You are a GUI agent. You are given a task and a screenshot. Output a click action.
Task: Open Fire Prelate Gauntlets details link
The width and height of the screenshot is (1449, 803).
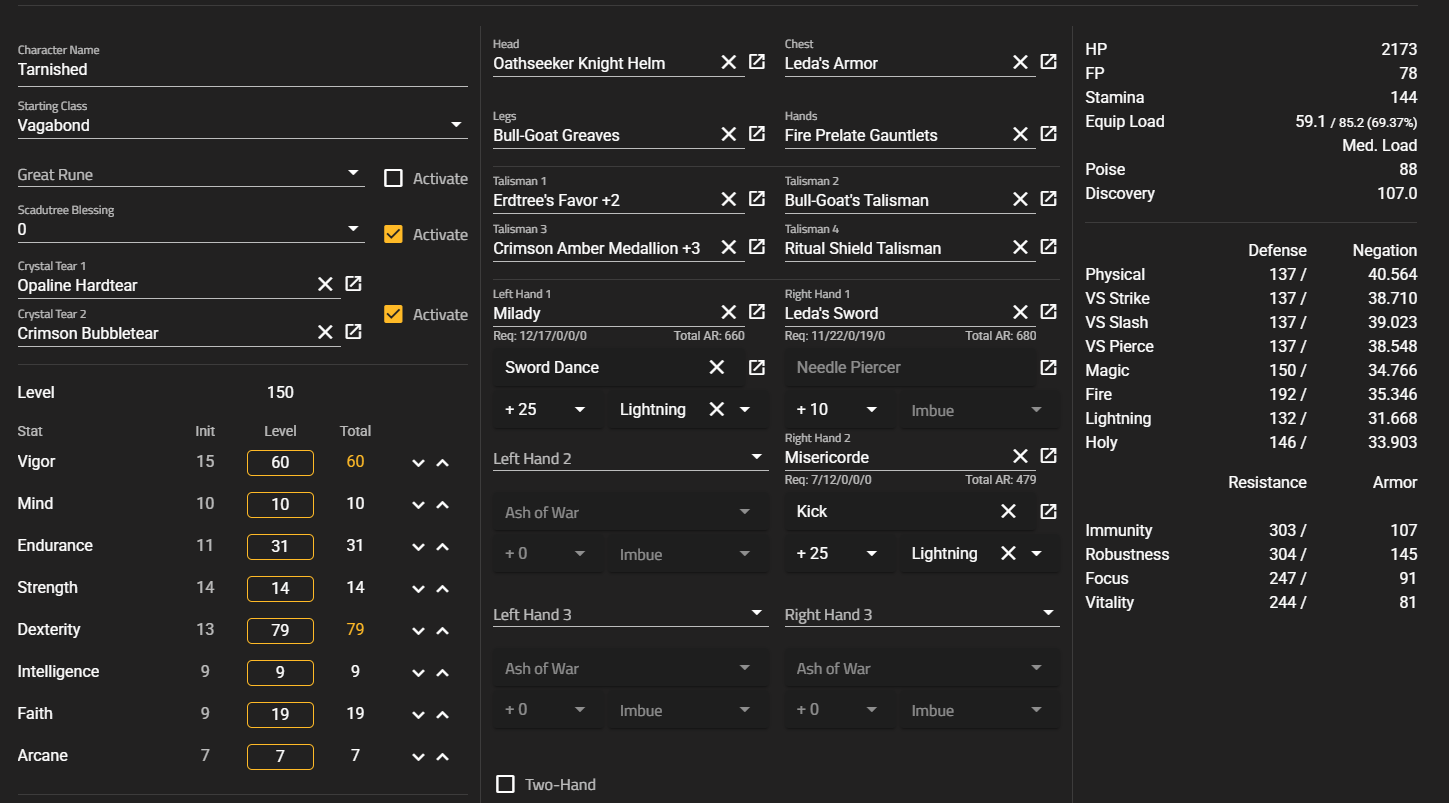pos(1048,134)
